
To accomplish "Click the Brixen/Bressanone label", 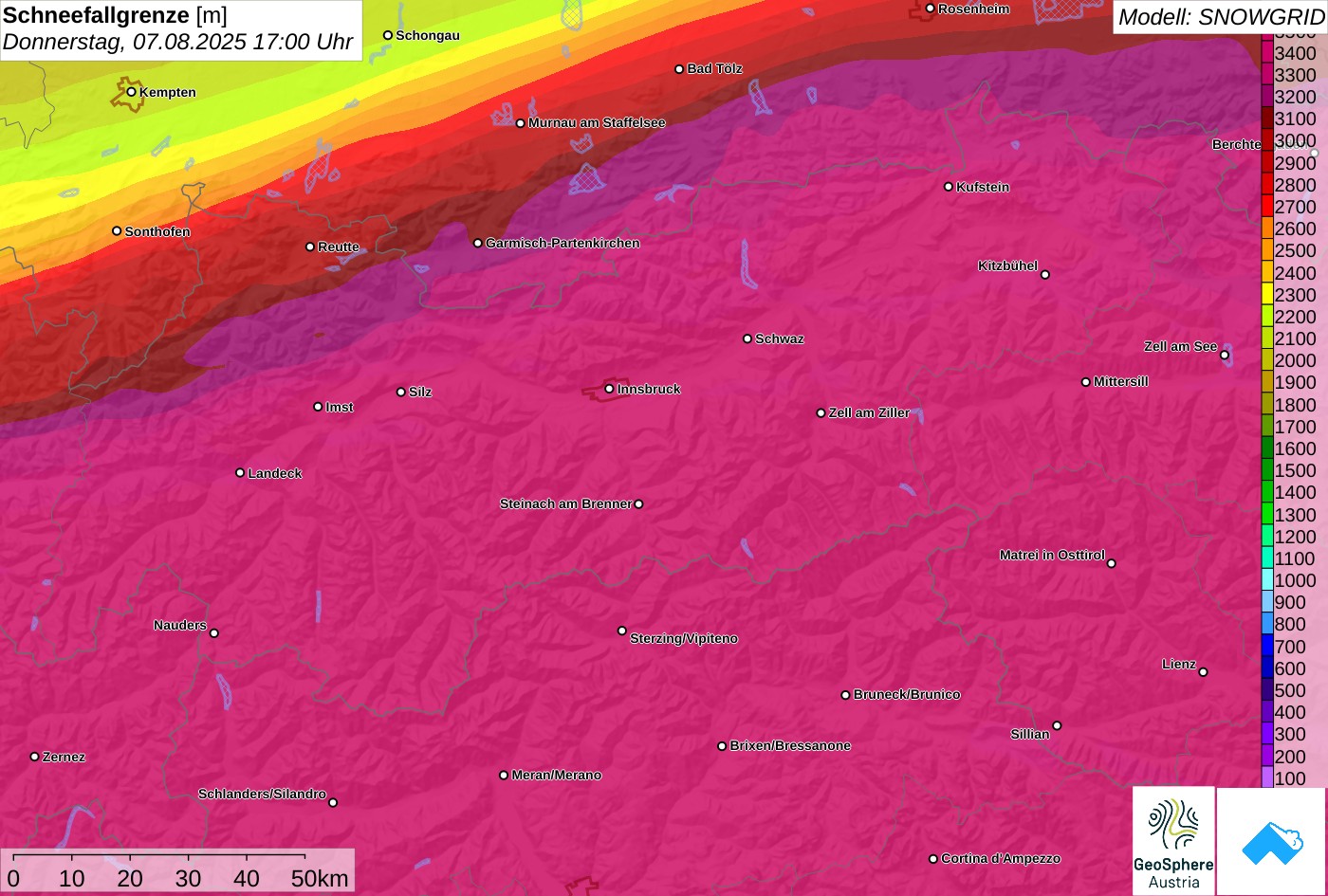I will (x=790, y=745).
